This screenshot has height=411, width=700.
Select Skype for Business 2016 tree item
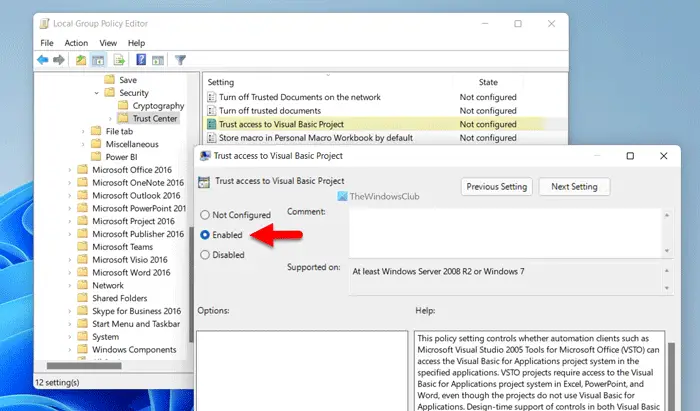(x=136, y=311)
